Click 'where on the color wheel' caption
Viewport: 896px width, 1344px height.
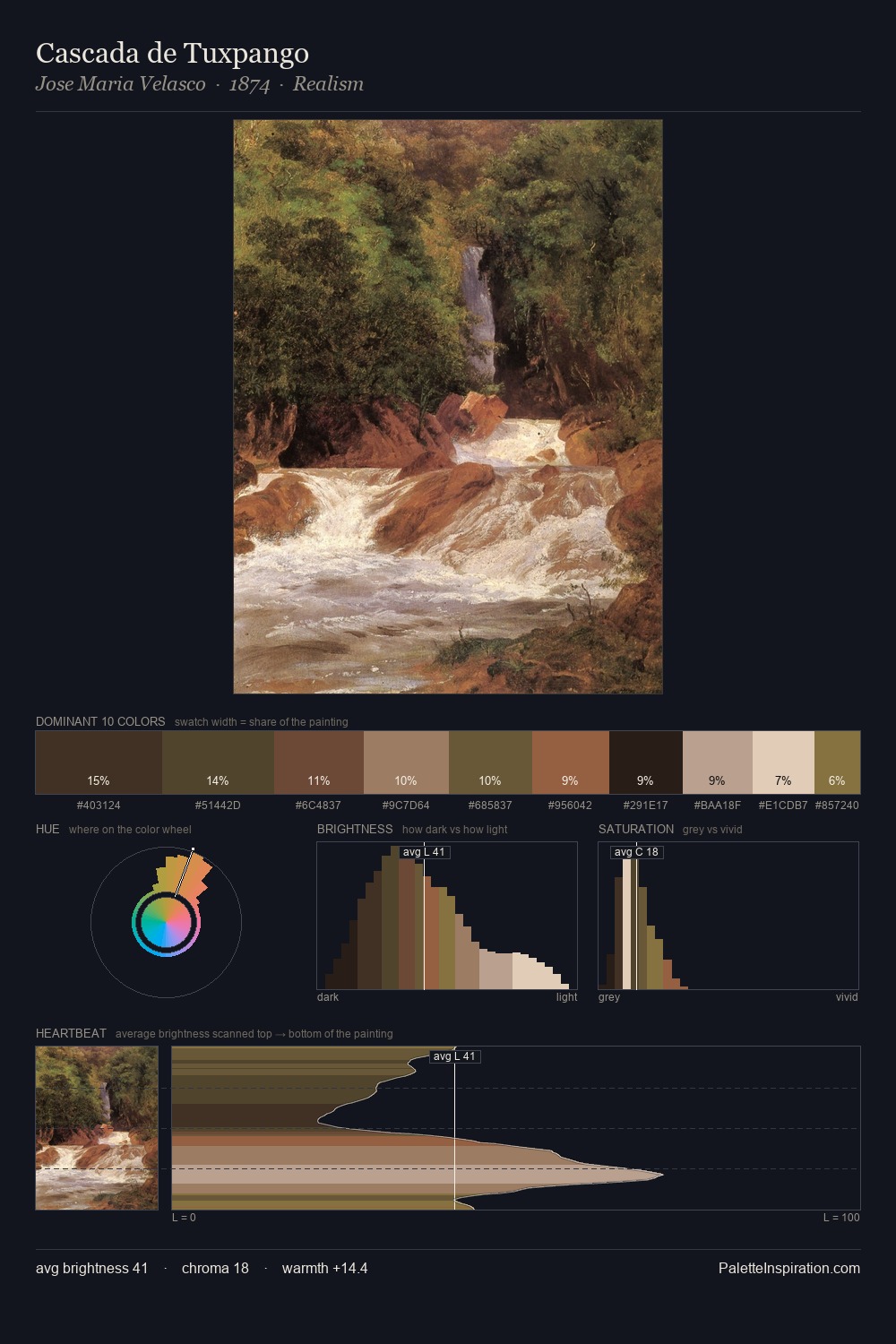tap(130, 830)
